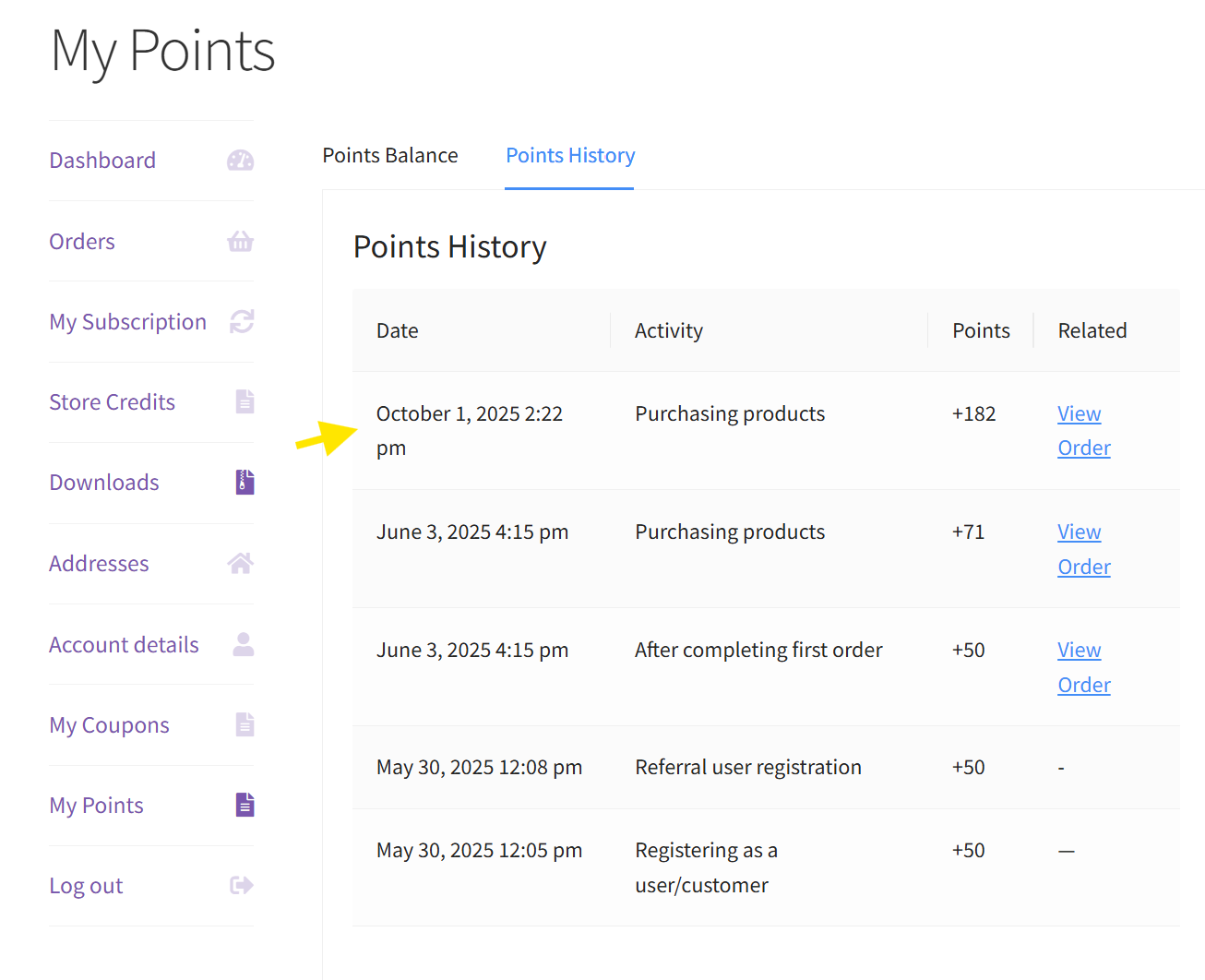The width and height of the screenshot is (1205, 980).
Task: Click the My Subscription refresh icon
Action: pos(242,321)
